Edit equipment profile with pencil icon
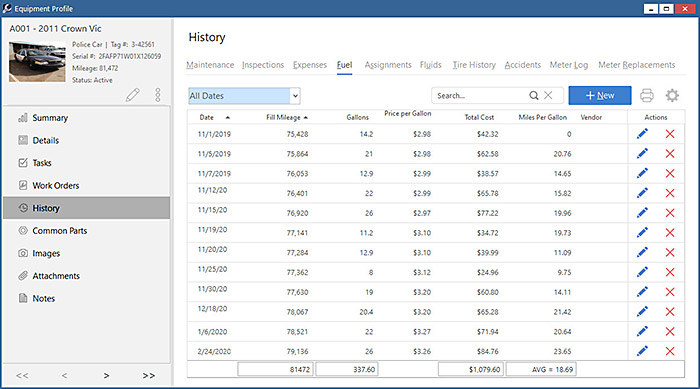Image resolution: width=700 pixels, height=389 pixels. point(133,95)
